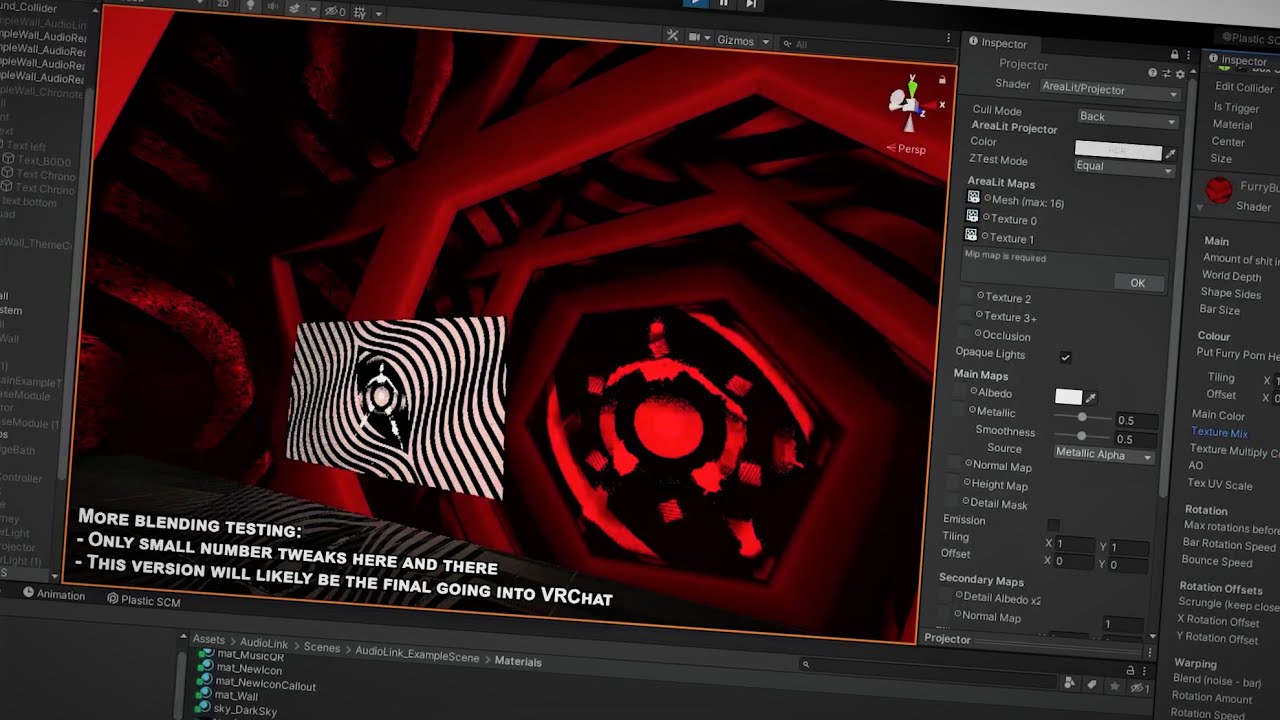
Task: Open the Source dropdown Metallic Alpha
Action: click(1103, 455)
